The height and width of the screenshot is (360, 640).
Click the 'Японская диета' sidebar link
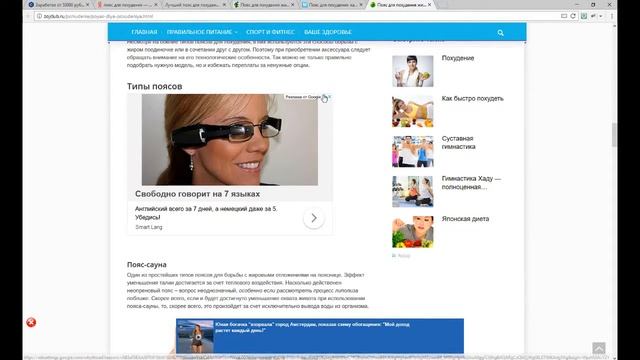[x=465, y=219]
